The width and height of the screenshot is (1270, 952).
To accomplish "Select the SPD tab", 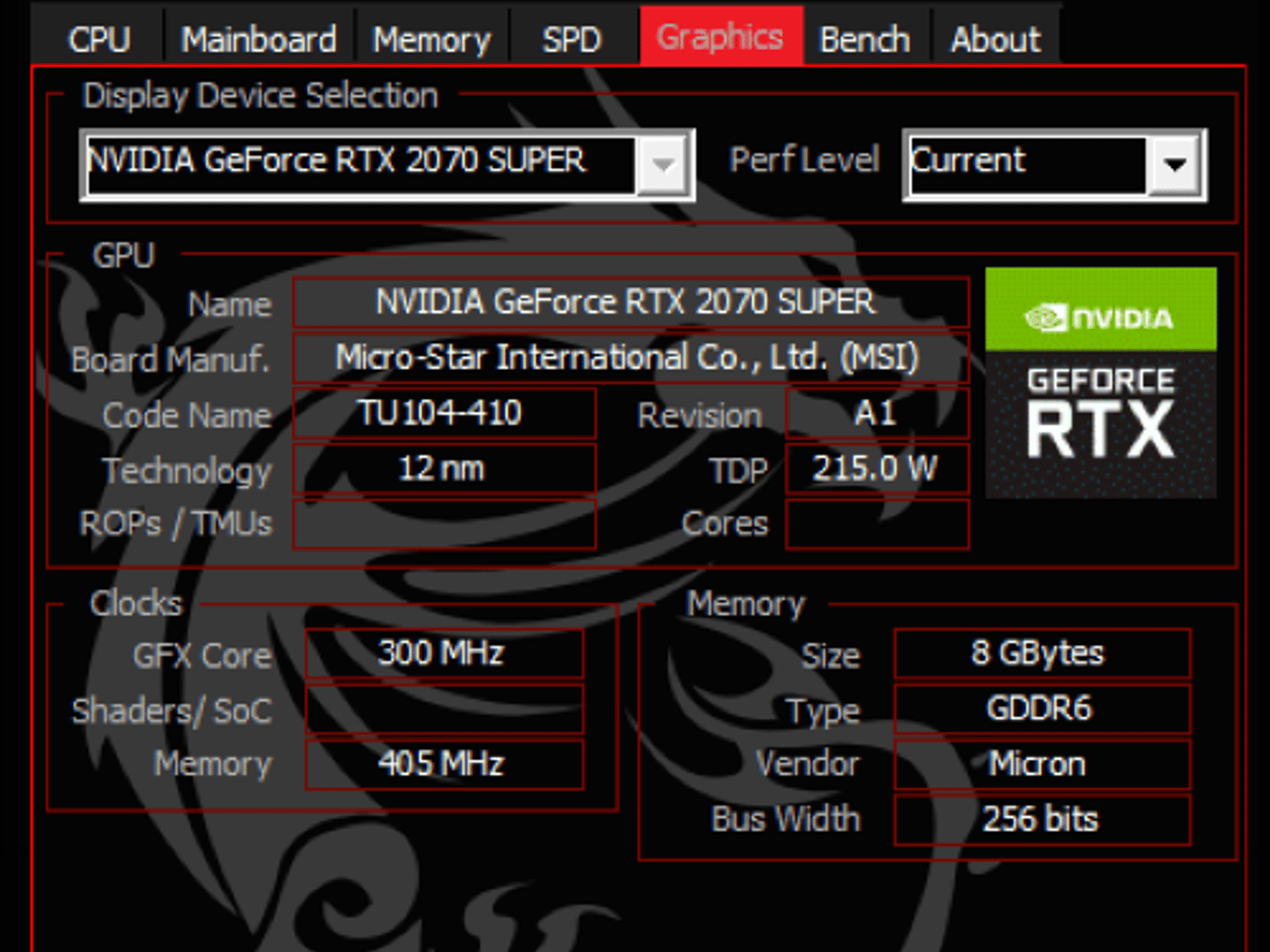I will [x=572, y=39].
